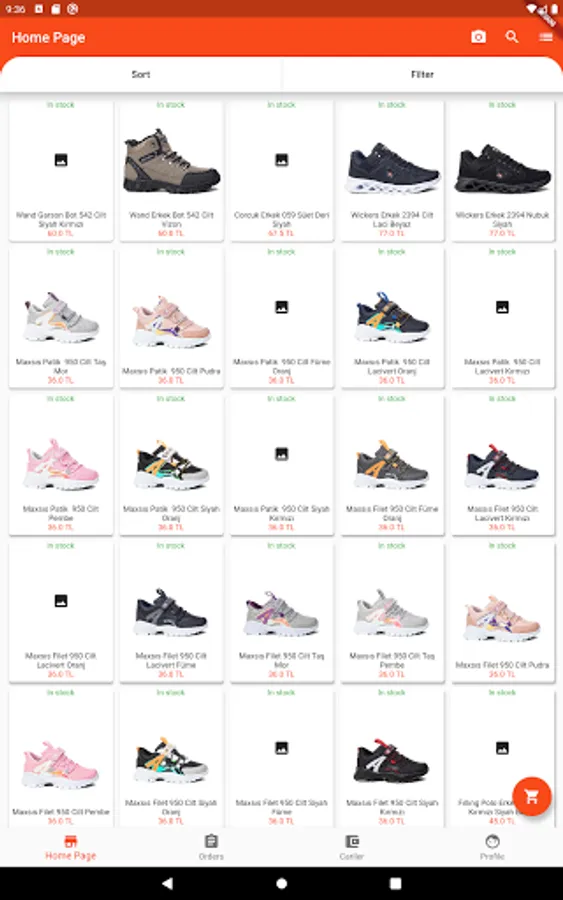The image size is (563, 900).
Task: Open the Profile face icon
Action: point(492,841)
